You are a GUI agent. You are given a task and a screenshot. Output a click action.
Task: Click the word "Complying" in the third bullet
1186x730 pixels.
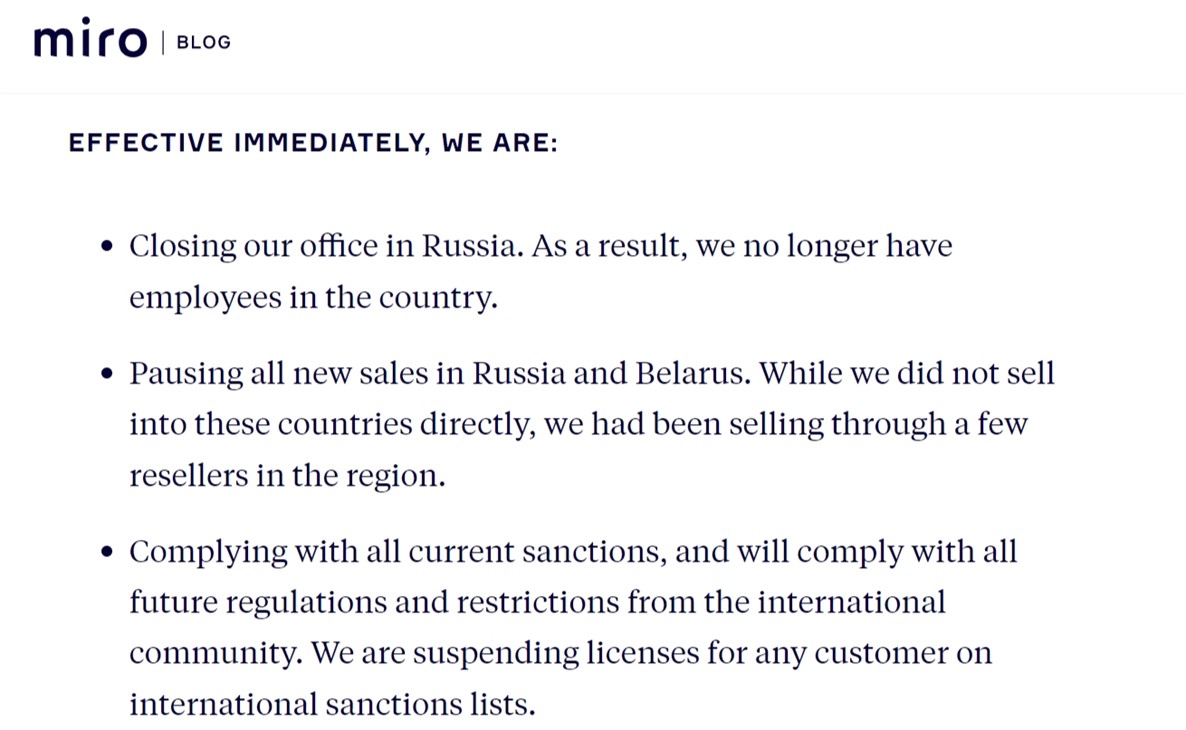208,552
